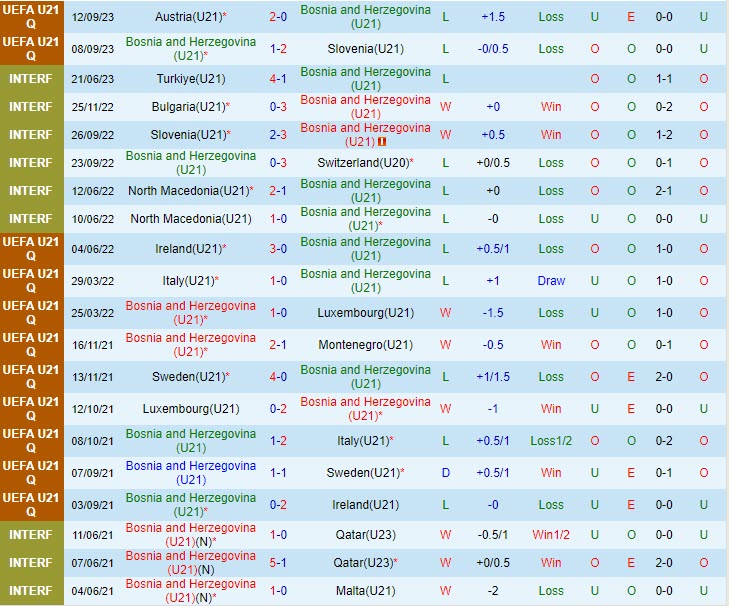Open Malta(U21) team link
Viewport: 729px width, 606px height.
365,591
